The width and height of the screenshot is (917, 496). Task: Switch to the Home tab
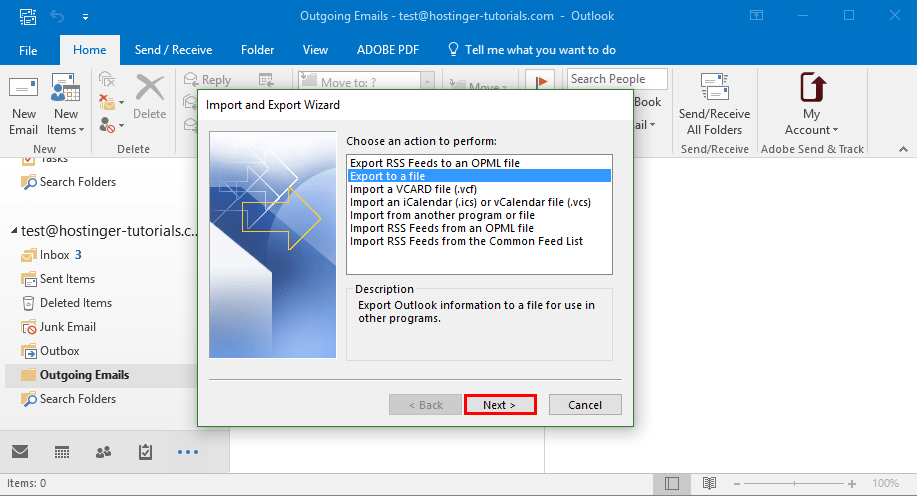click(x=89, y=50)
